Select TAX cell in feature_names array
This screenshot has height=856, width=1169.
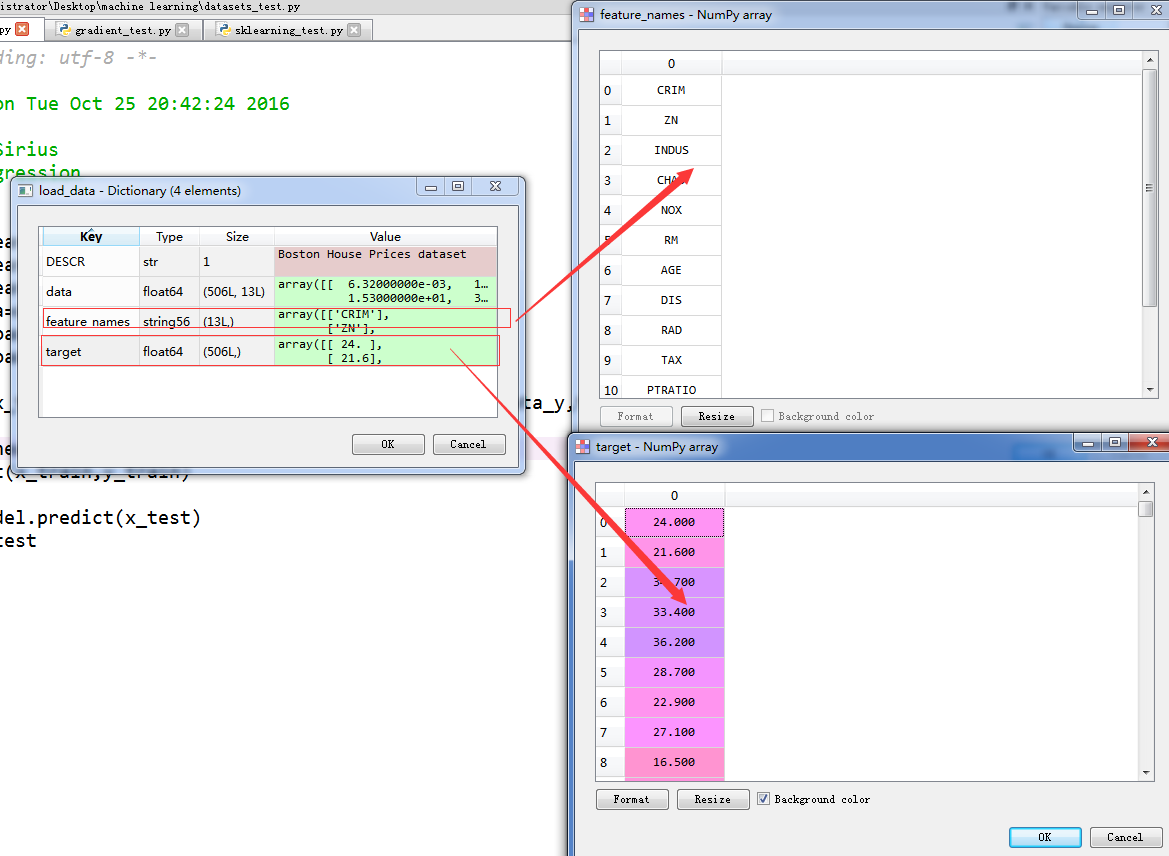(671, 360)
